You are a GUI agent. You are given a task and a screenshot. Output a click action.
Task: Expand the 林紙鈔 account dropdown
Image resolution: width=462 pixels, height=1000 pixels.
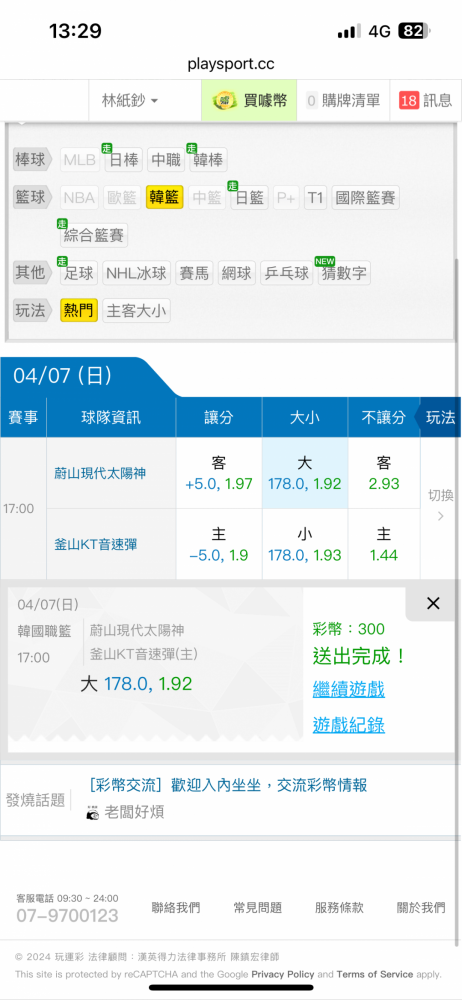[x=130, y=100]
